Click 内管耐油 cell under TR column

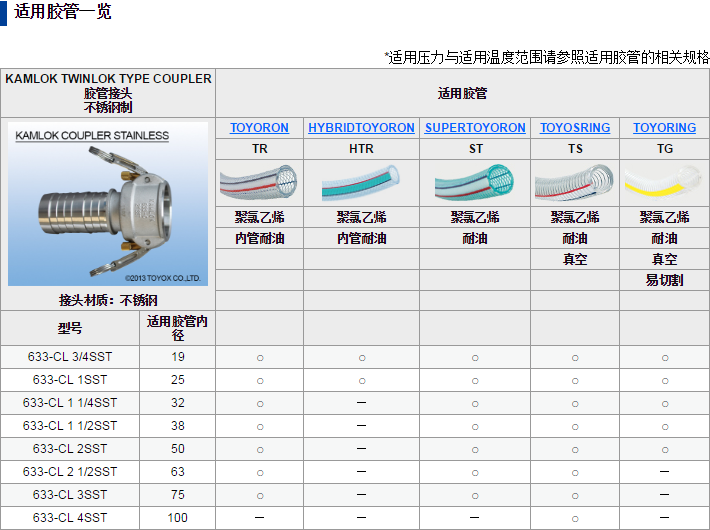pyautogui.click(x=259, y=238)
